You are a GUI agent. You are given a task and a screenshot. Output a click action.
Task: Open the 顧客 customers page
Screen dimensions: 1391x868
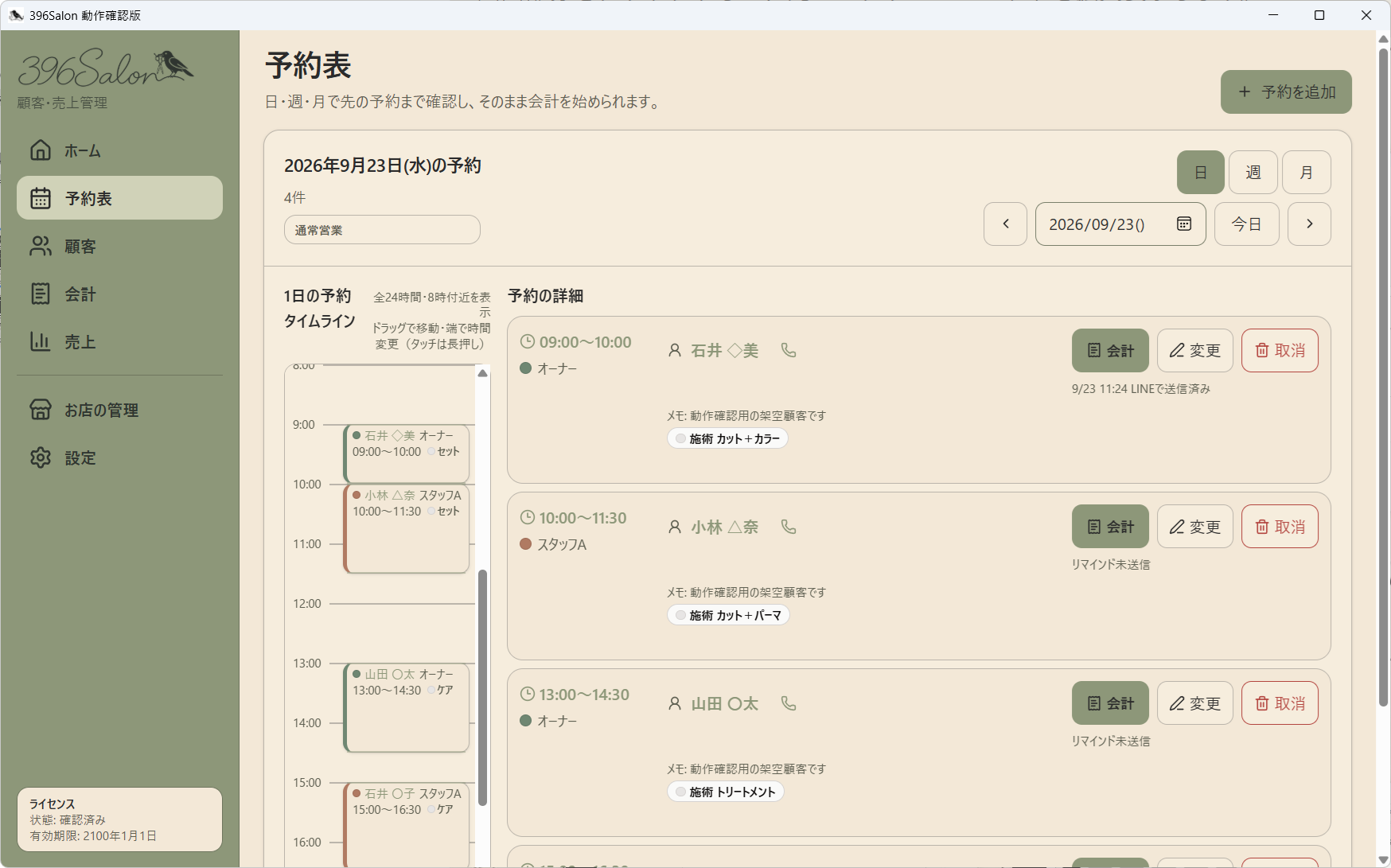point(119,247)
